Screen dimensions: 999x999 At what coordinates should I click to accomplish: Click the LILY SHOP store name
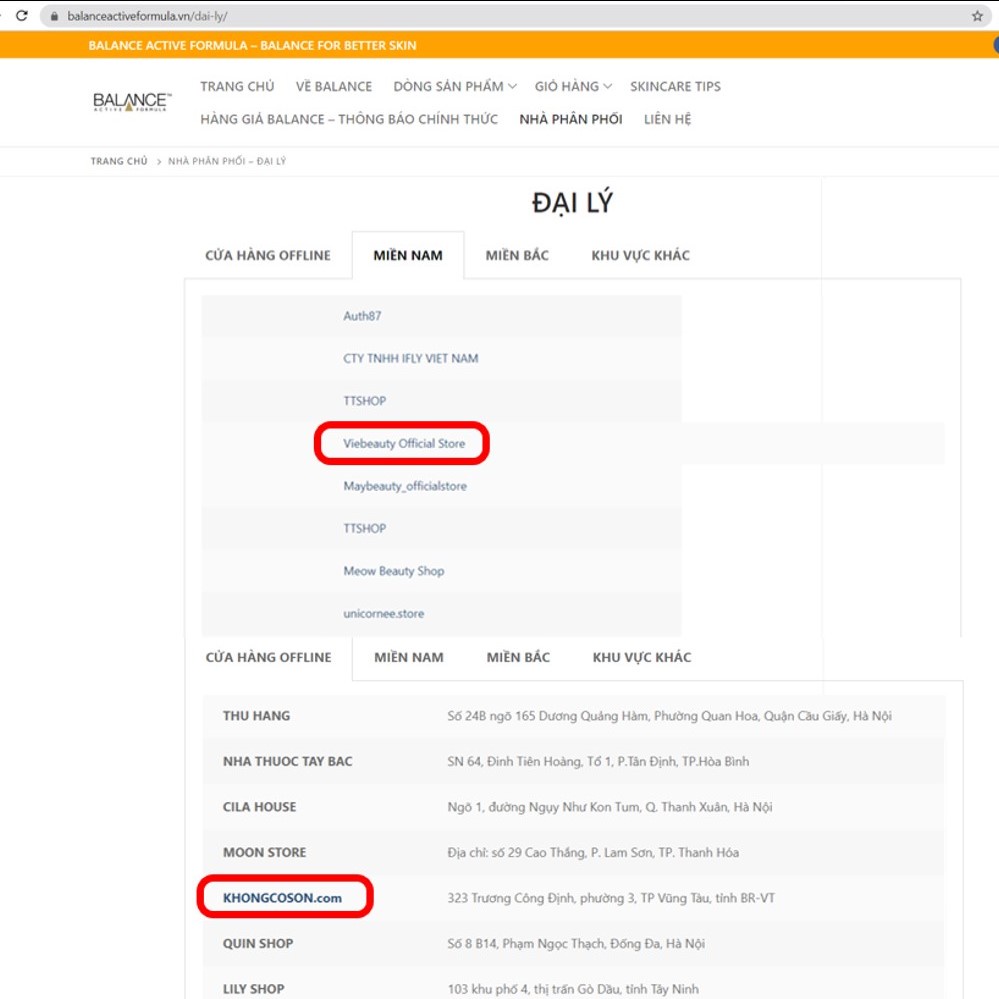[254, 989]
